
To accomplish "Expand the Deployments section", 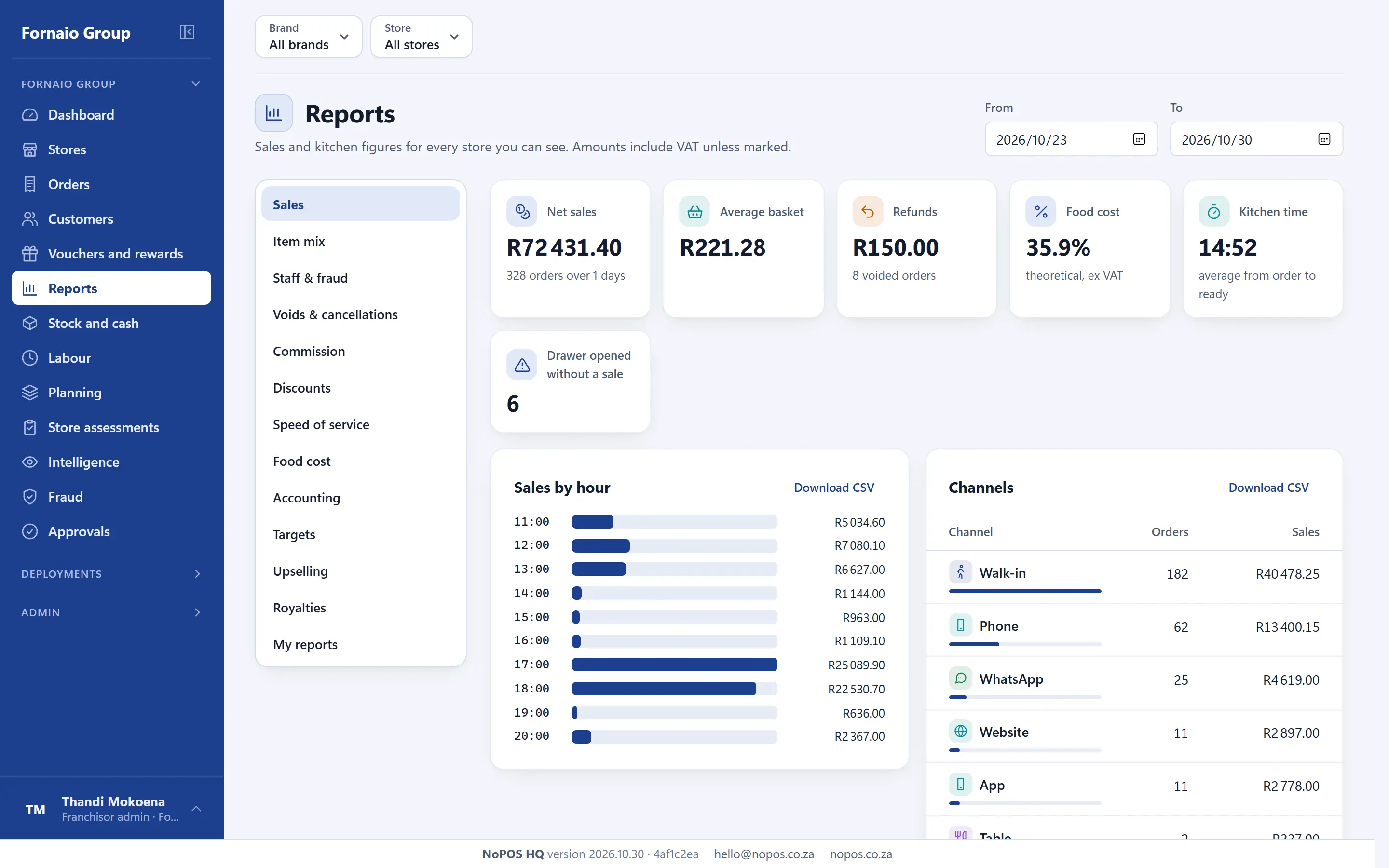I will [111, 574].
